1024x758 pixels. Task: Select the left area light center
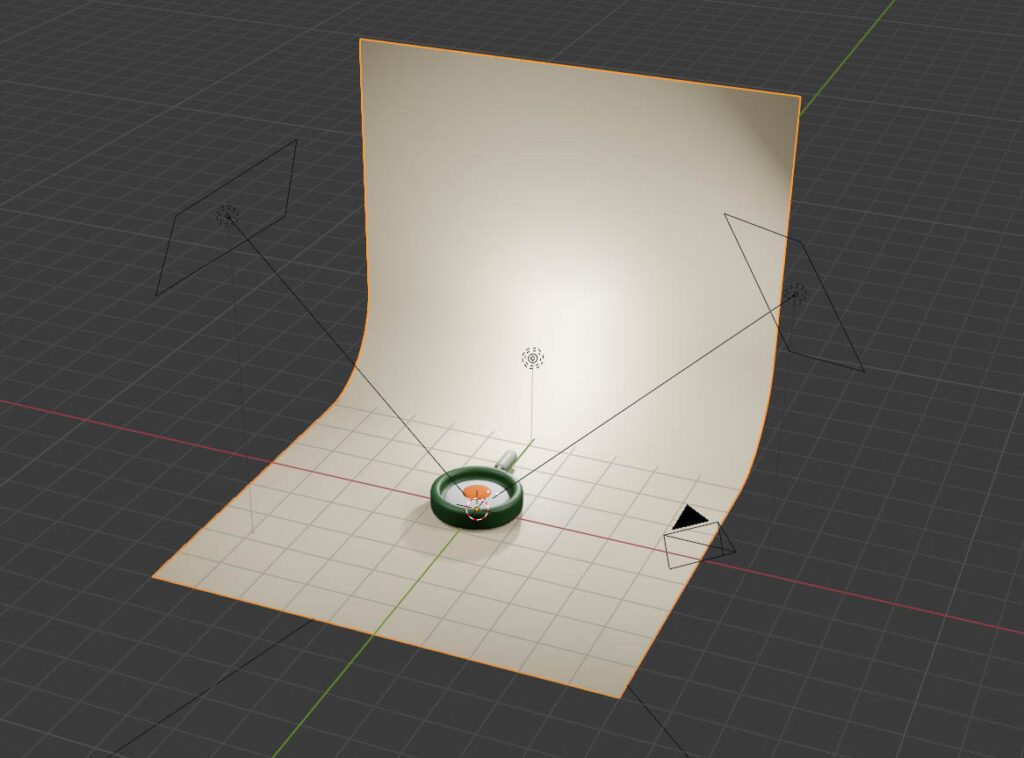click(x=227, y=213)
